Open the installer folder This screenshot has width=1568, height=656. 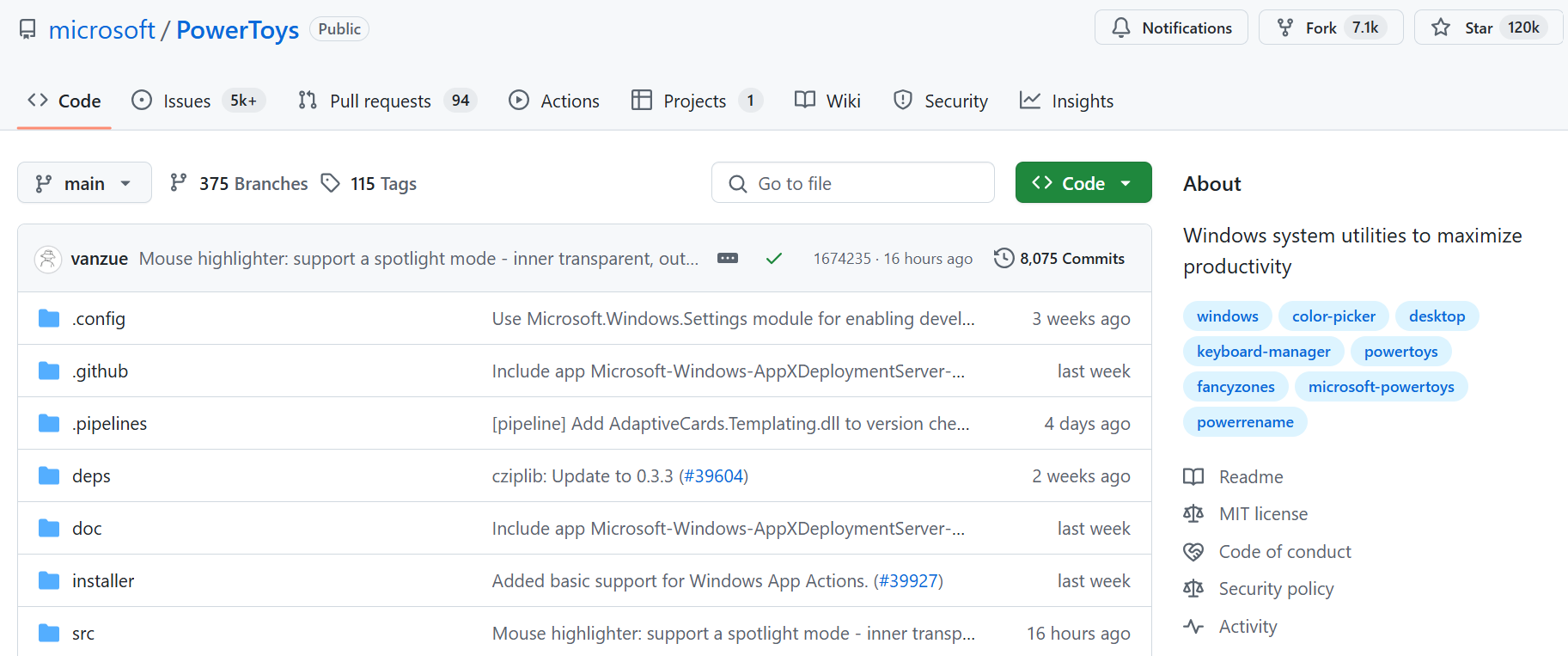[x=103, y=581]
